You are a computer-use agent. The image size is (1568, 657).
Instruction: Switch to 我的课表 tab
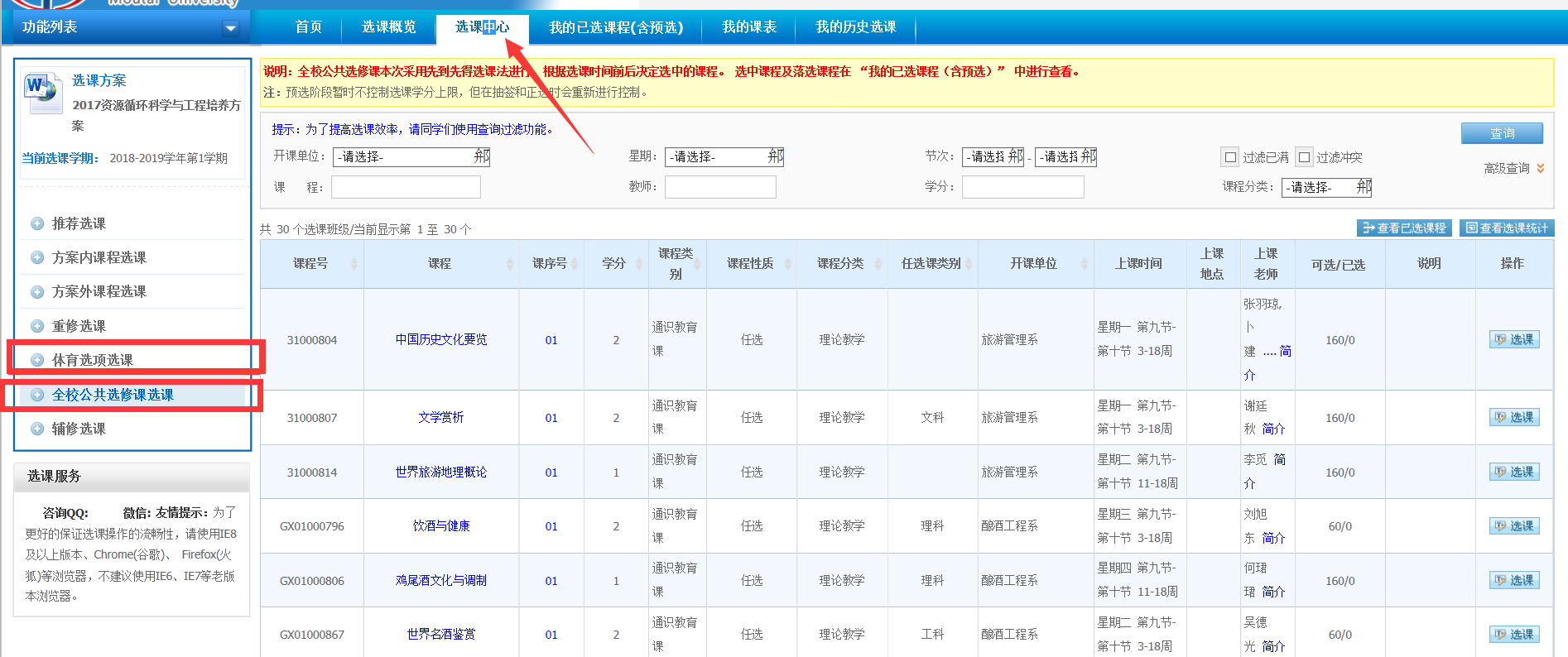pos(748,27)
